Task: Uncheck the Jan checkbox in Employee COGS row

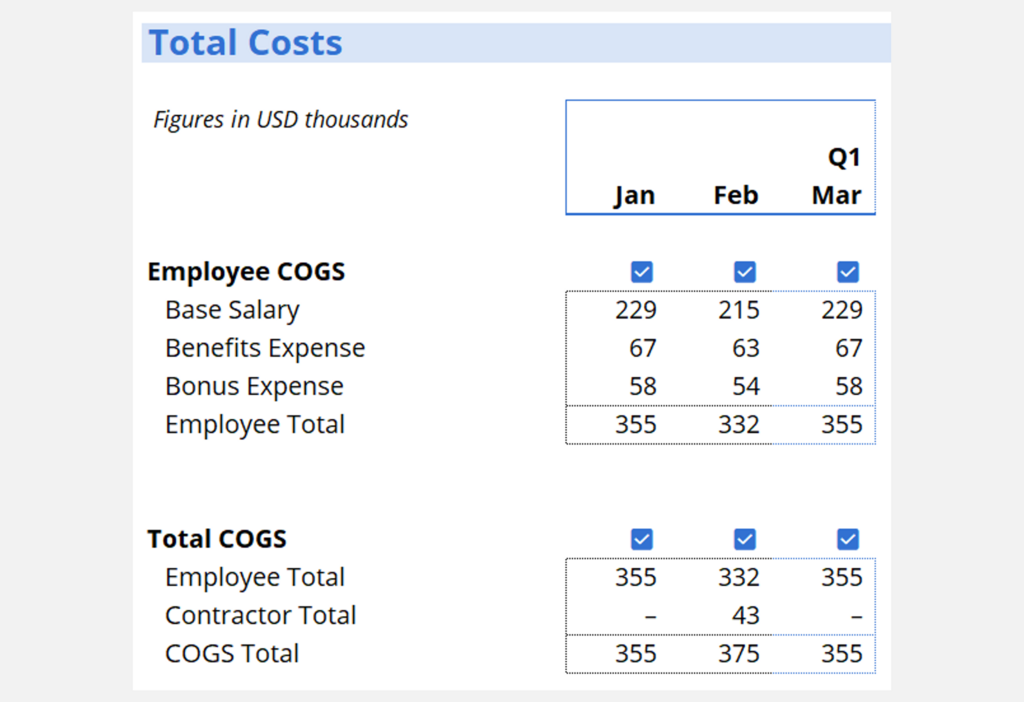Action: point(642,272)
